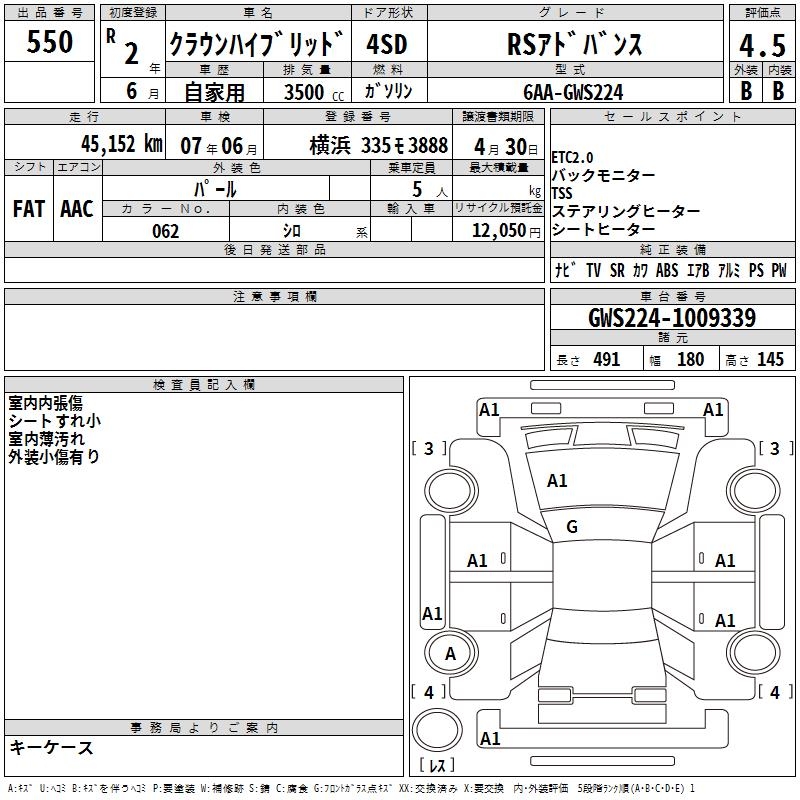Click the door type 4SD

(x=387, y=44)
